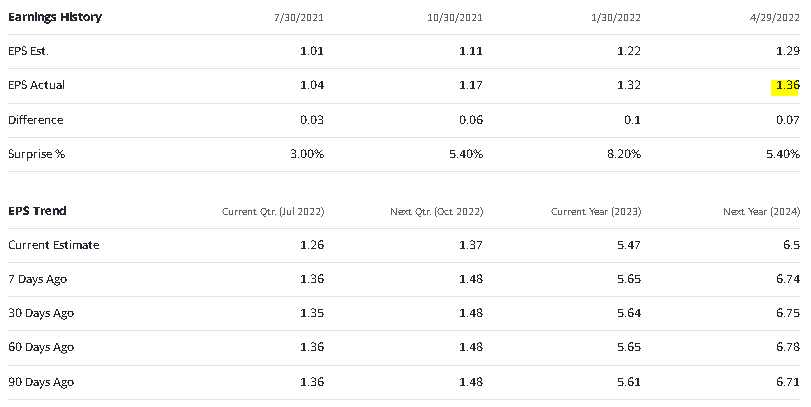Select the Next Qtr. (Oct 2022) header
The image size is (811, 407).
coord(436,212)
